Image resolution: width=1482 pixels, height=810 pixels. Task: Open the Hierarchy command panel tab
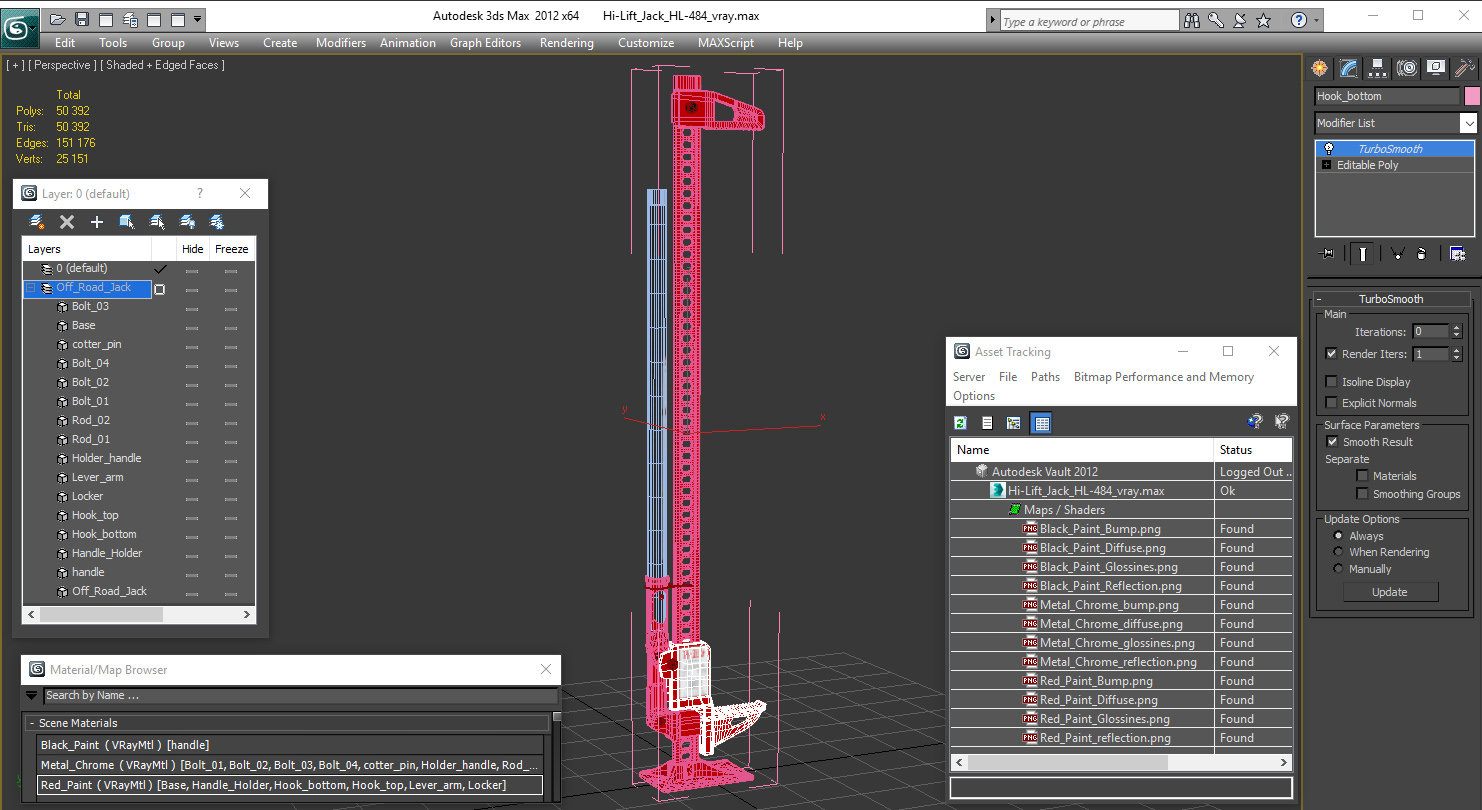(x=1378, y=68)
